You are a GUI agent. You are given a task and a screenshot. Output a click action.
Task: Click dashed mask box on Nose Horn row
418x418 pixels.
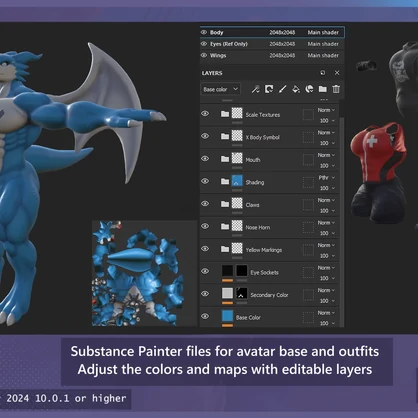click(x=308, y=227)
